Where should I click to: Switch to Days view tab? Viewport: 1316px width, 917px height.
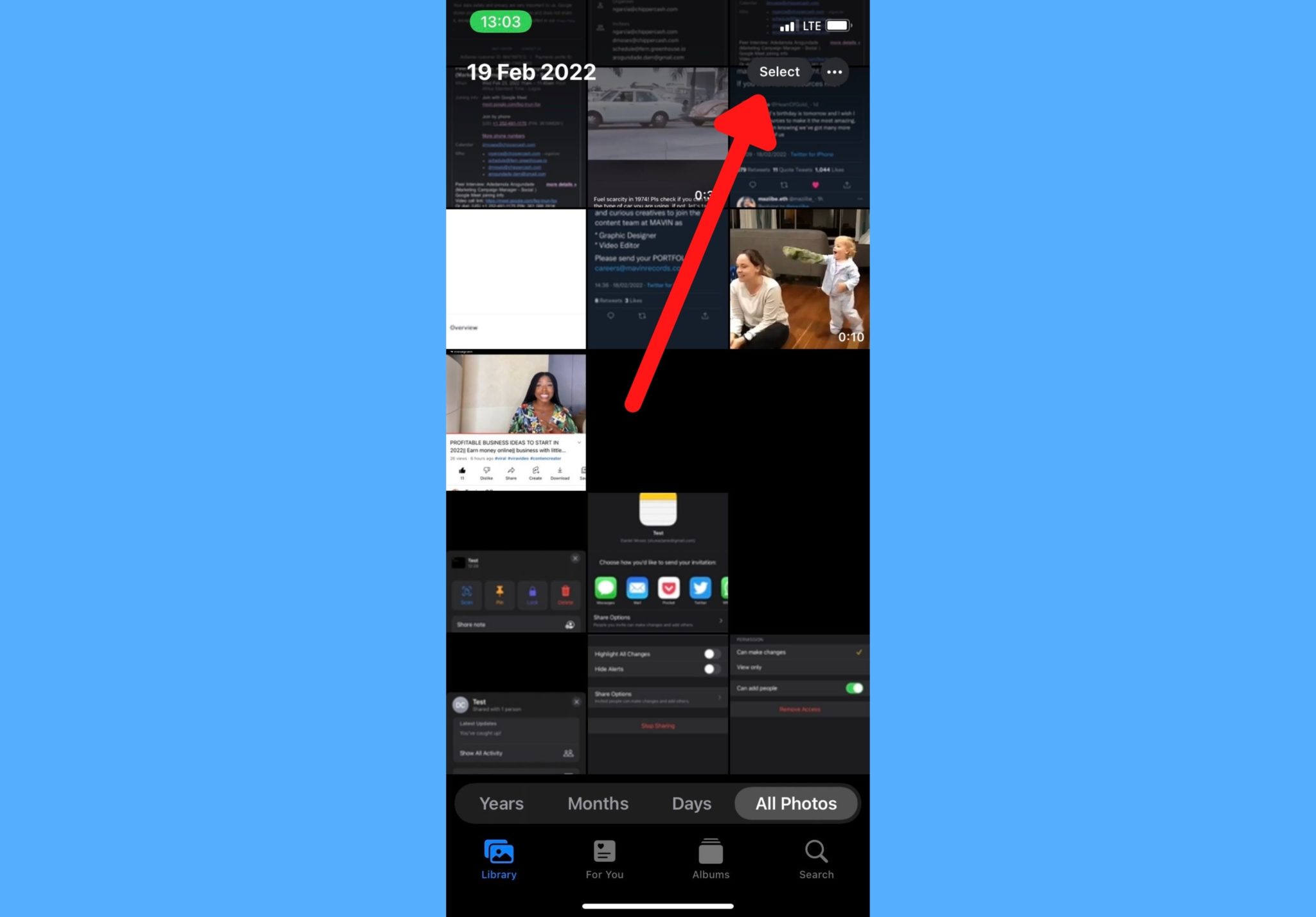[x=692, y=803]
